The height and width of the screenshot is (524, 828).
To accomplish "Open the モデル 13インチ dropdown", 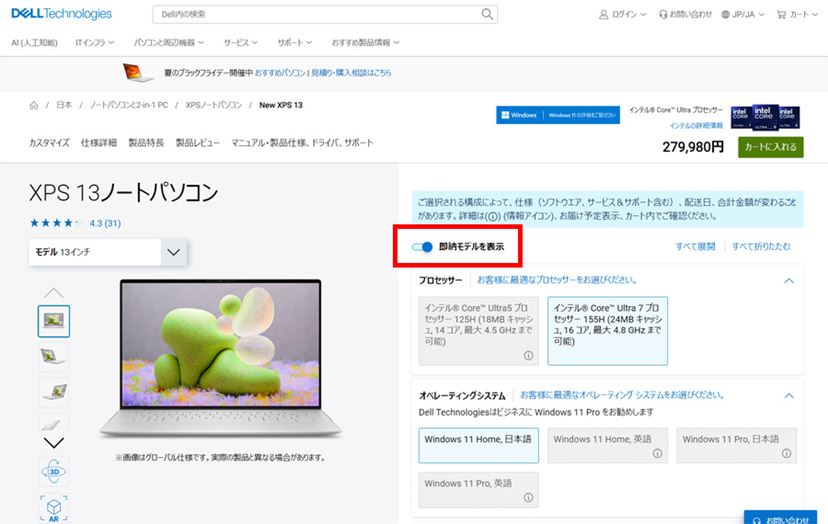I will tap(108, 252).
